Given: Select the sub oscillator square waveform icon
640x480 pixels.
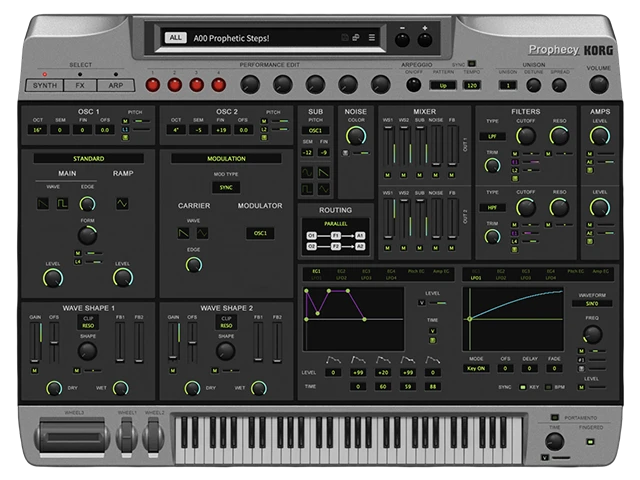Looking at the screenshot, I should pos(307,189).
